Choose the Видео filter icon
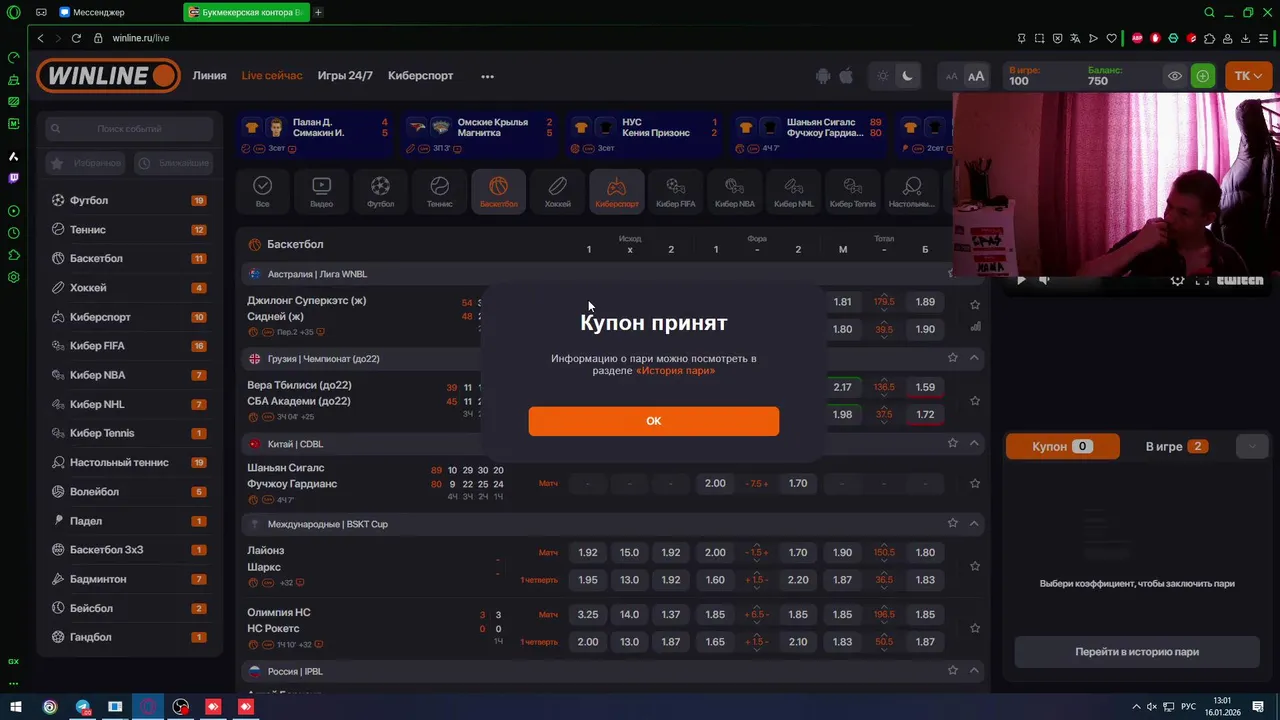 pyautogui.click(x=321, y=191)
